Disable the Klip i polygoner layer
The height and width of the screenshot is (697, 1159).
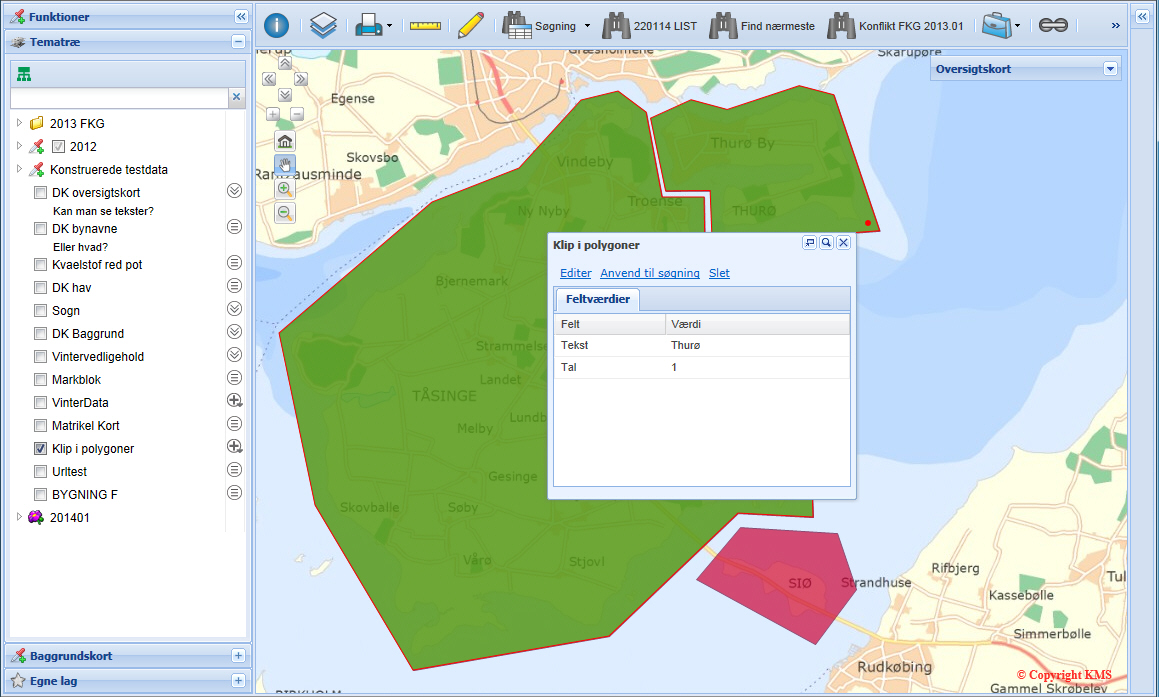[x=41, y=449]
